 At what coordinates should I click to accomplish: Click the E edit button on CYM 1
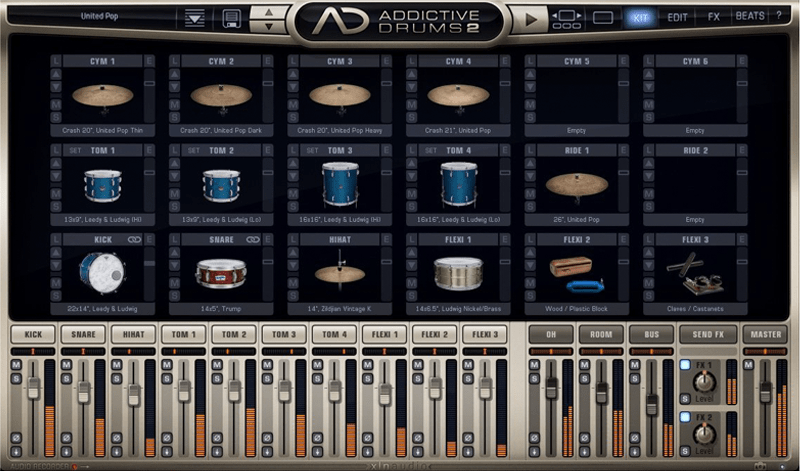point(150,61)
